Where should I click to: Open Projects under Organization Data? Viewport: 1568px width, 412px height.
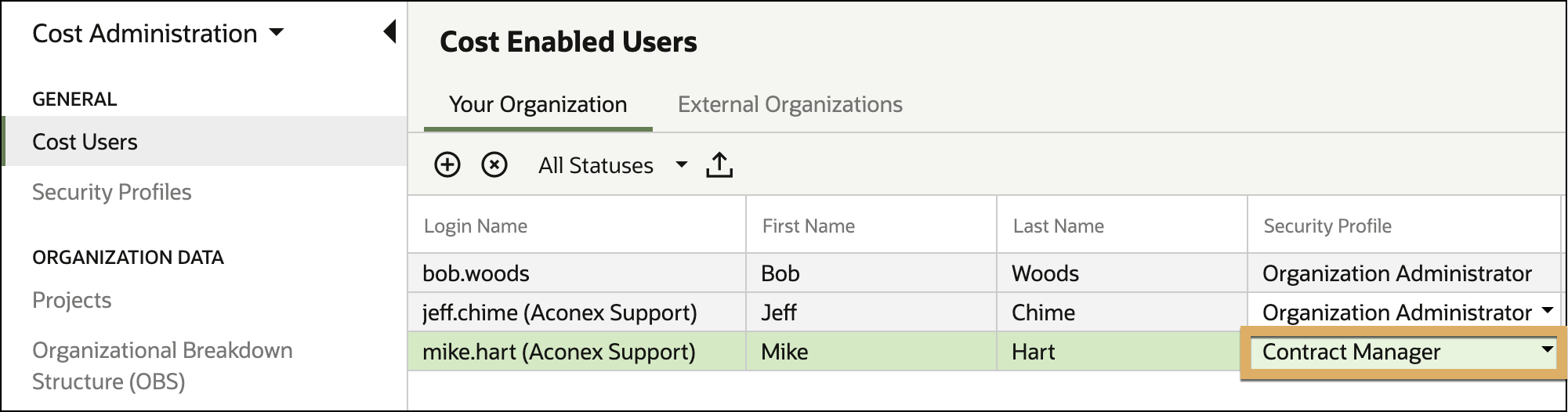pos(72,300)
